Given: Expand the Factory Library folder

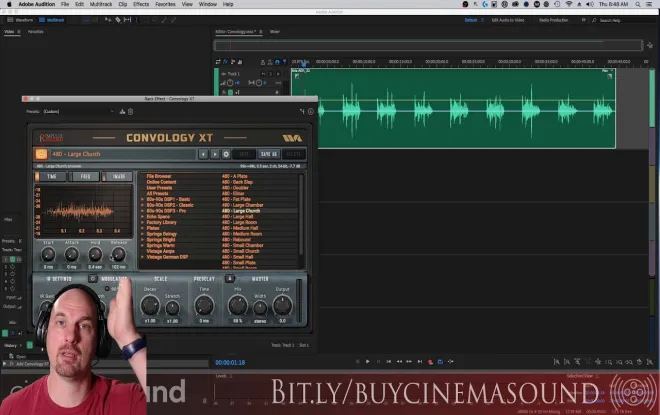Looking at the screenshot, I should tap(142, 222).
